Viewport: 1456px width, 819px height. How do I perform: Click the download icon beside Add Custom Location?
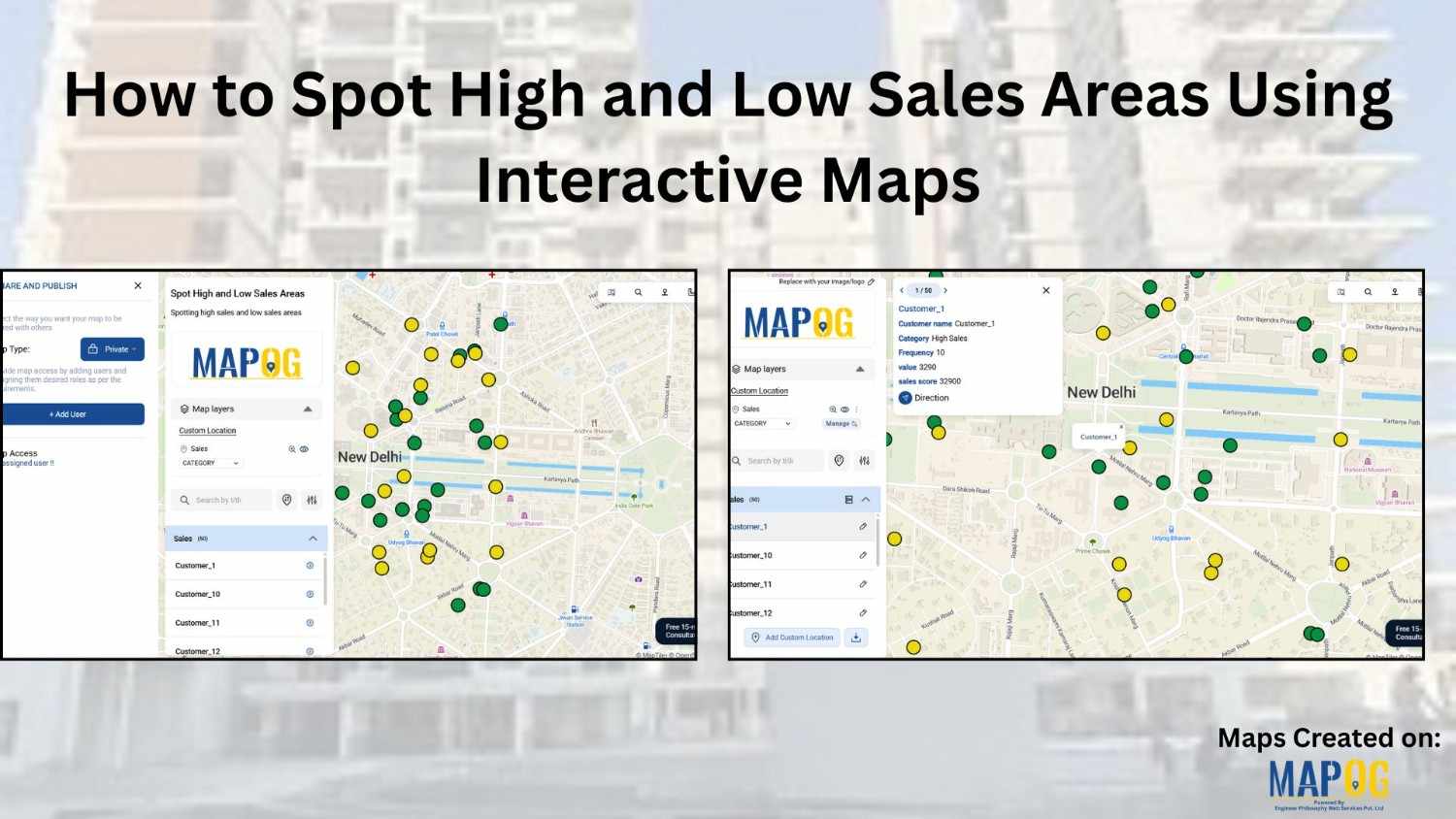click(856, 638)
